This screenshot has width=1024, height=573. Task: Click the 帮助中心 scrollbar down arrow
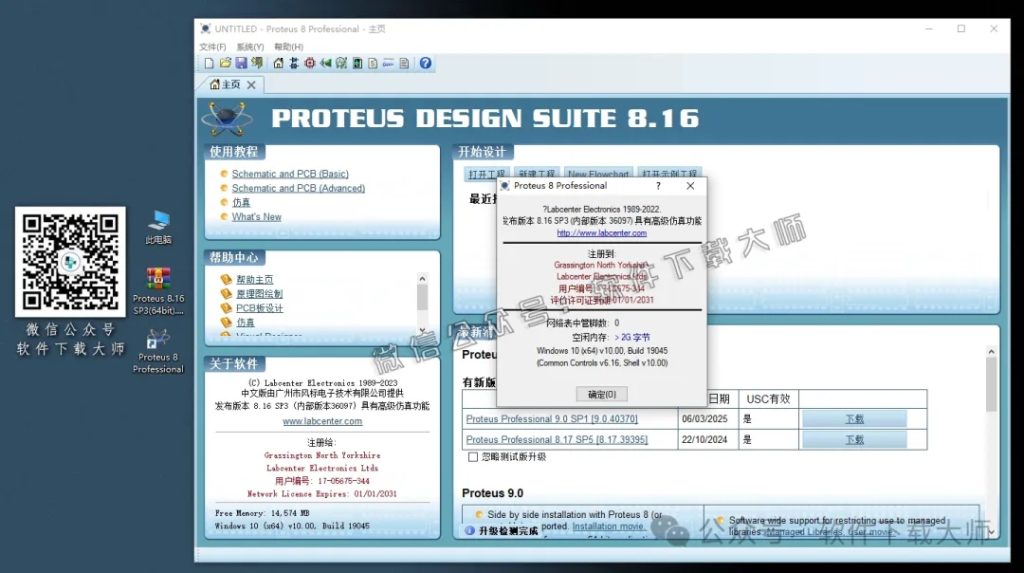tap(422, 329)
